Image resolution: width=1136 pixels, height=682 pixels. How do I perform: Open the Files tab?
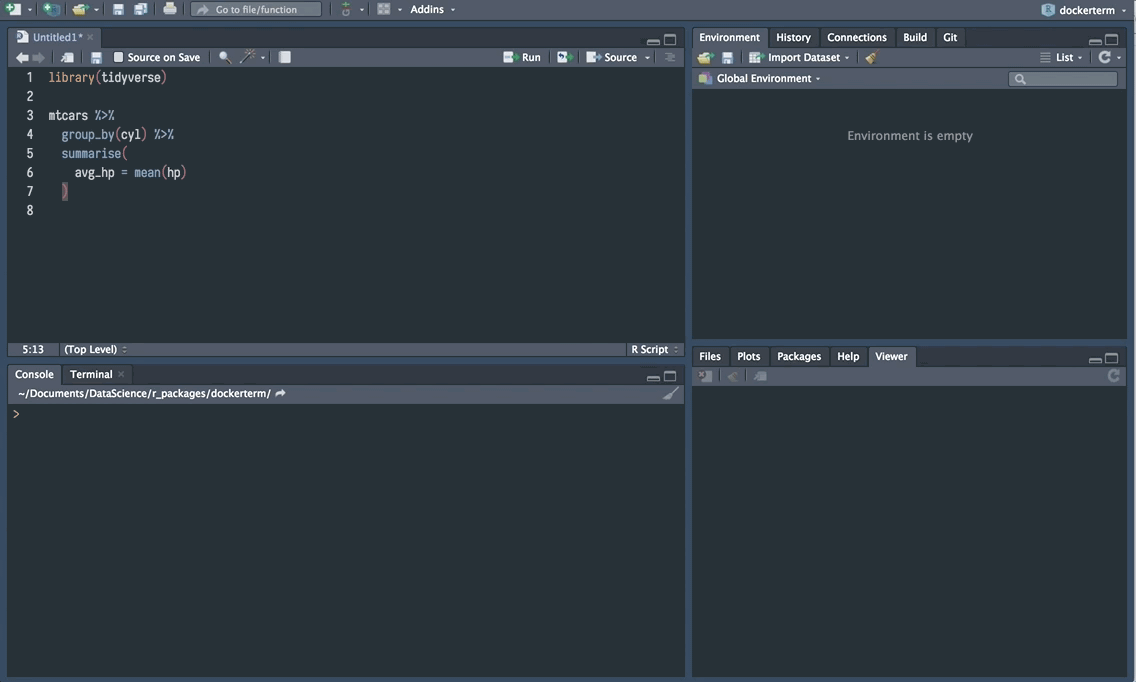pyautogui.click(x=709, y=357)
